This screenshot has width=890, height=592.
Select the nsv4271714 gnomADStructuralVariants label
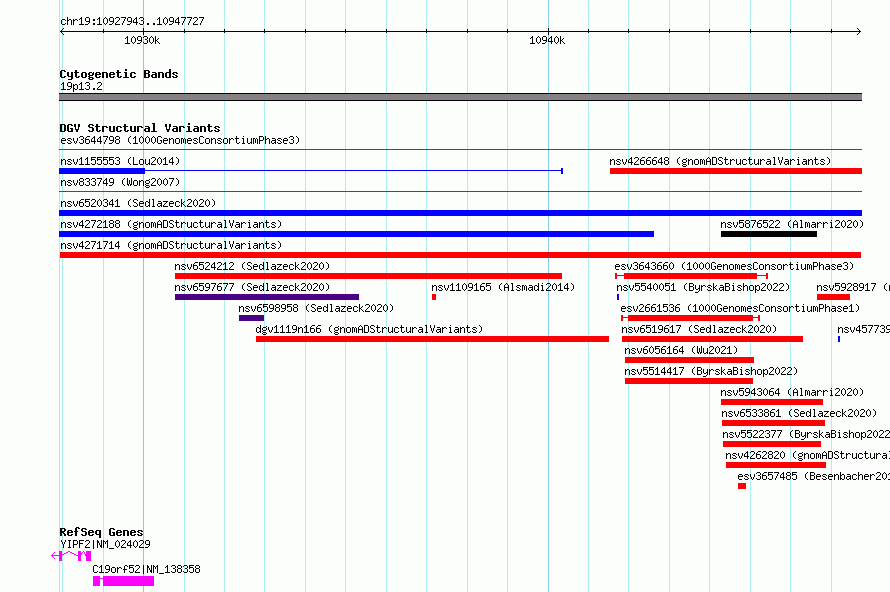pos(171,245)
